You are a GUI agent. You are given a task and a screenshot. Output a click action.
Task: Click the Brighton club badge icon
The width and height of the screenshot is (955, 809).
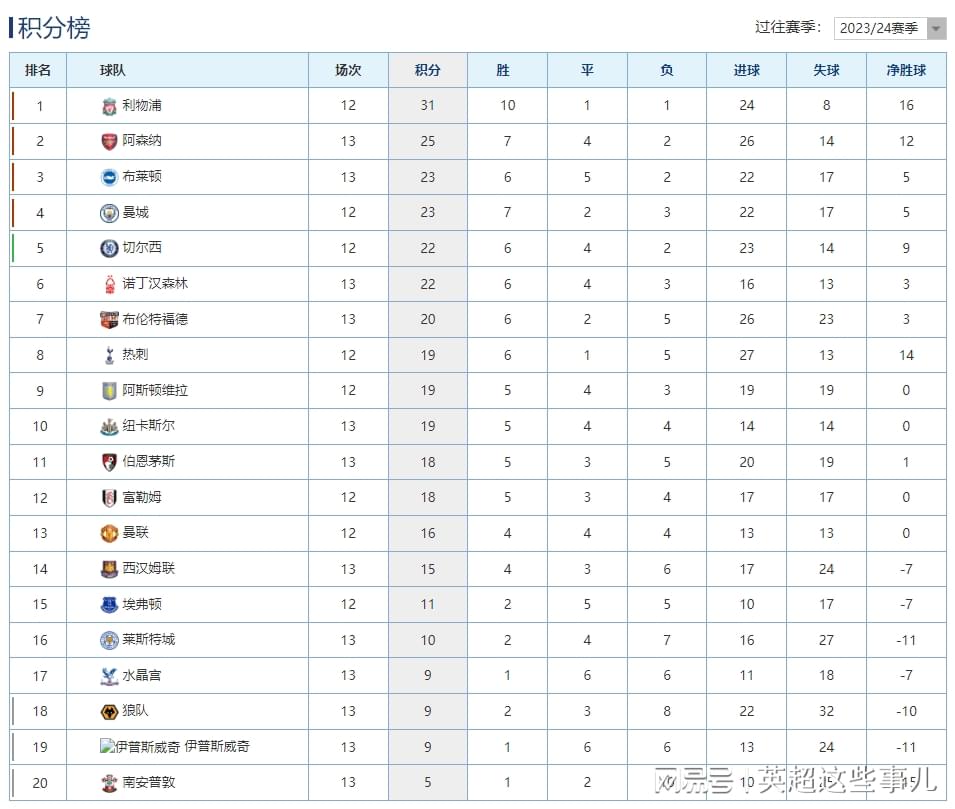click(x=109, y=177)
